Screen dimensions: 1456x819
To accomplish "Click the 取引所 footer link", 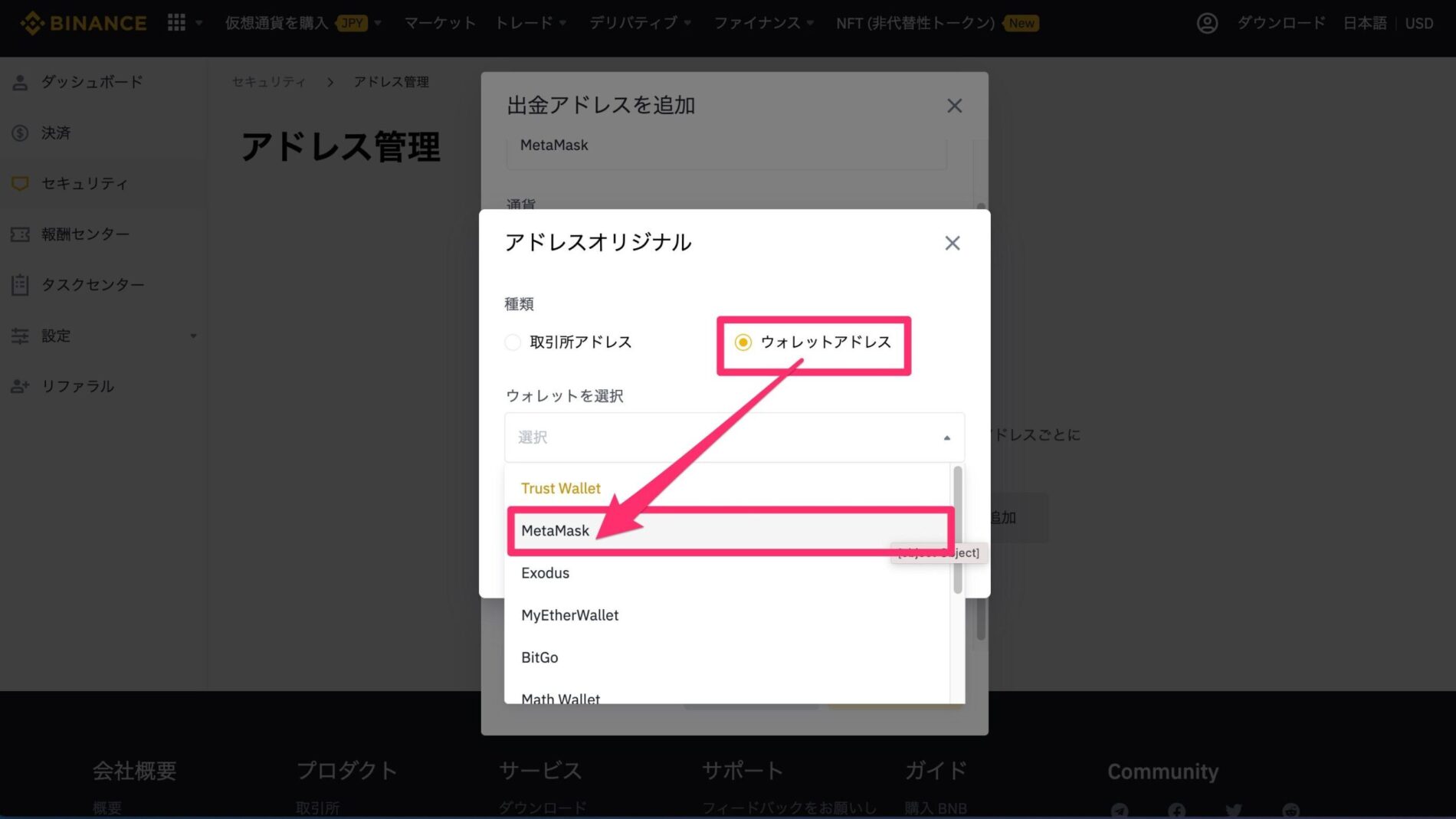I will 317,808.
